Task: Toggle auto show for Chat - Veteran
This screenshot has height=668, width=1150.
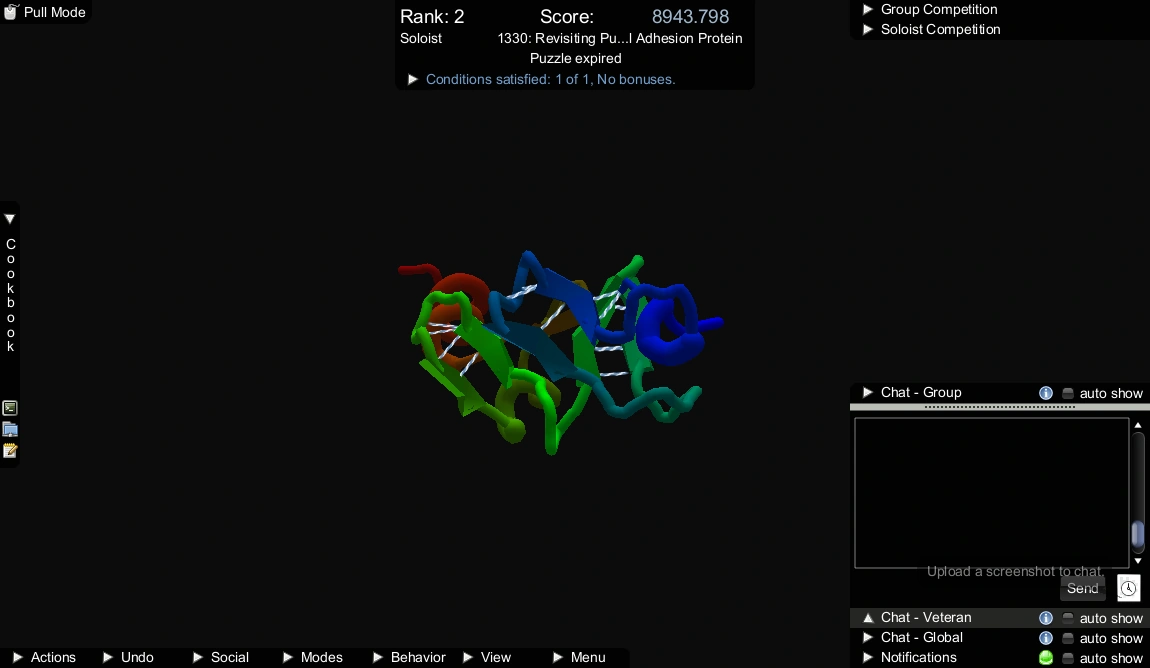Action: coord(1067,618)
